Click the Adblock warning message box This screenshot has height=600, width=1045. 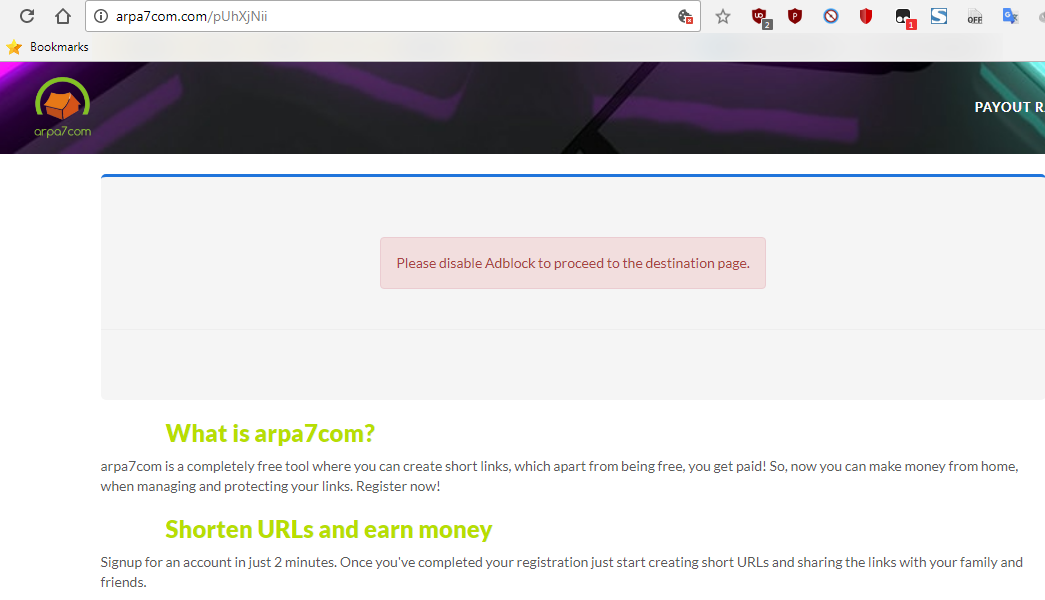point(572,262)
